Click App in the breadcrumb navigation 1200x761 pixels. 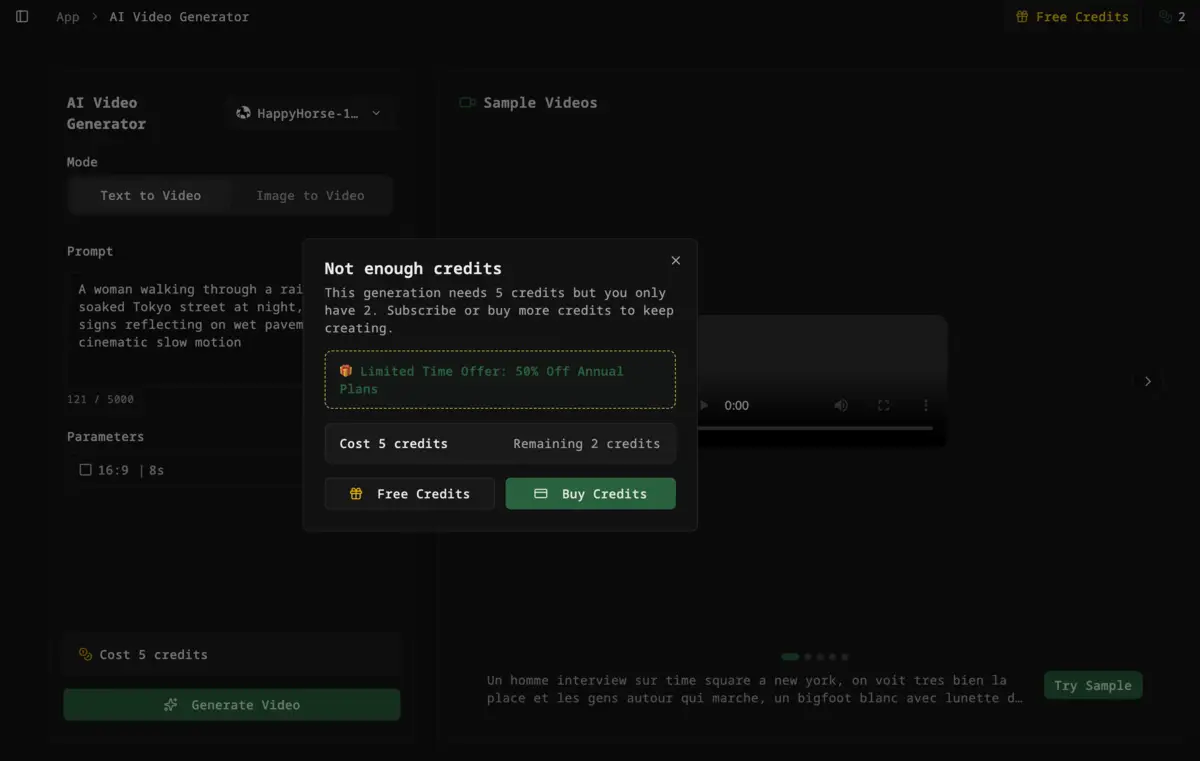(68, 16)
